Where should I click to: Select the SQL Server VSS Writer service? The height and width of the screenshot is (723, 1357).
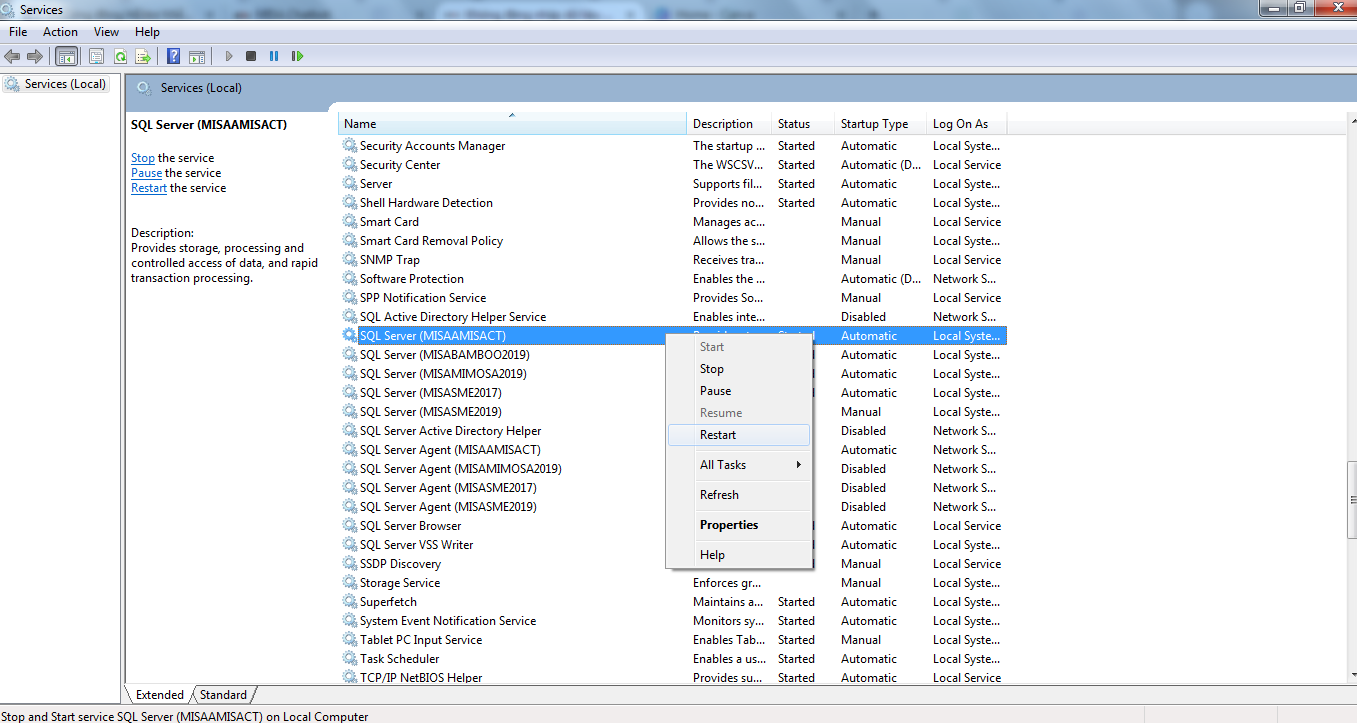(x=672, y=545)
